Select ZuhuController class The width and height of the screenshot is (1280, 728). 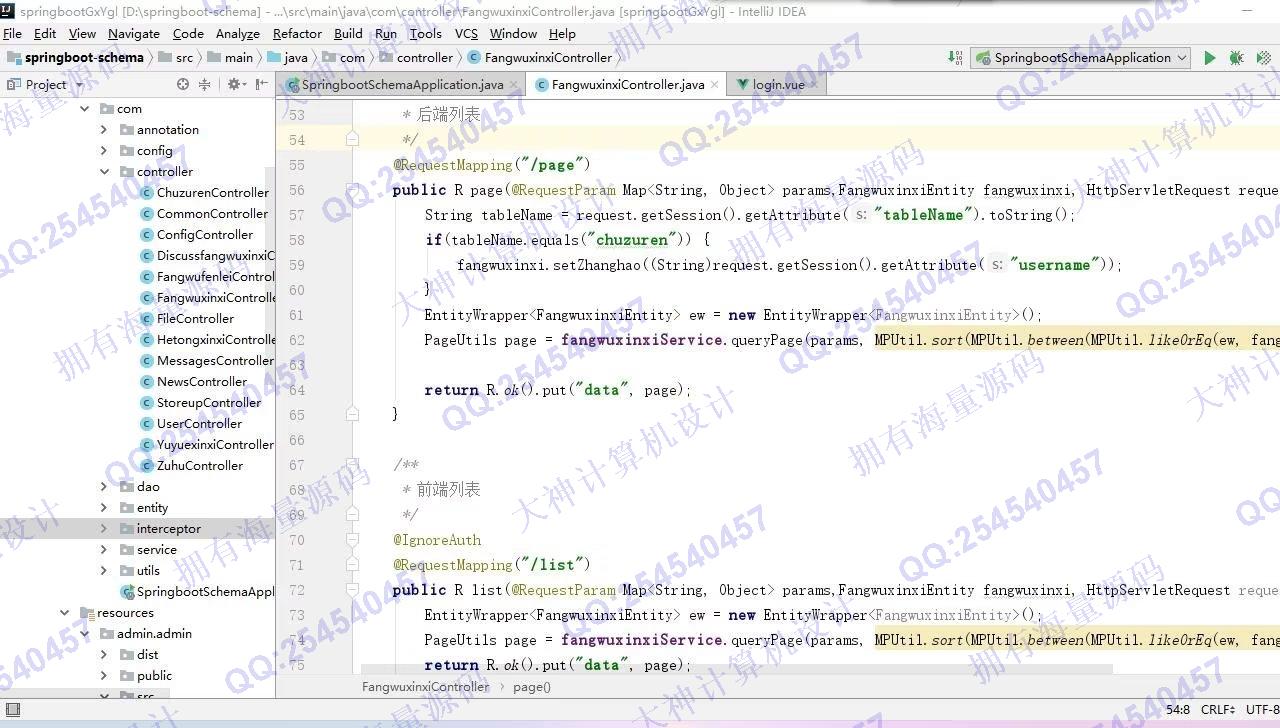click(x=200, y=466)
